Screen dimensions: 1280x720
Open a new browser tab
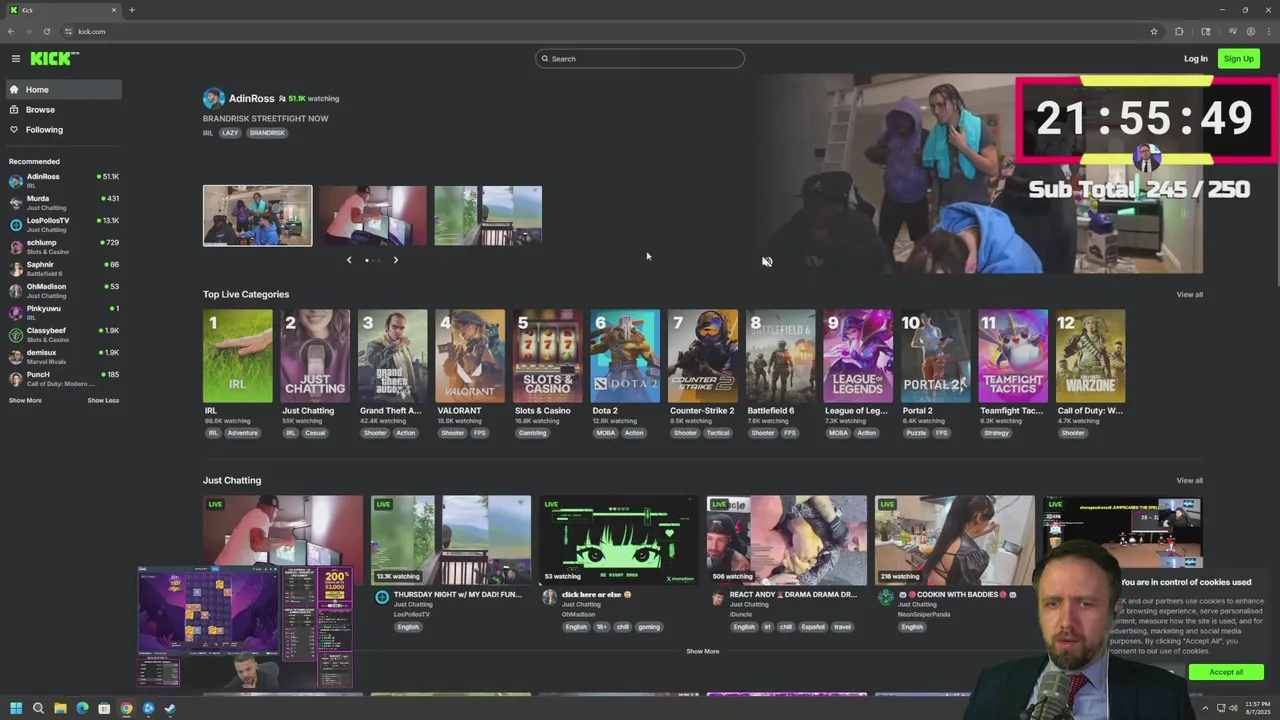(131, 10)
